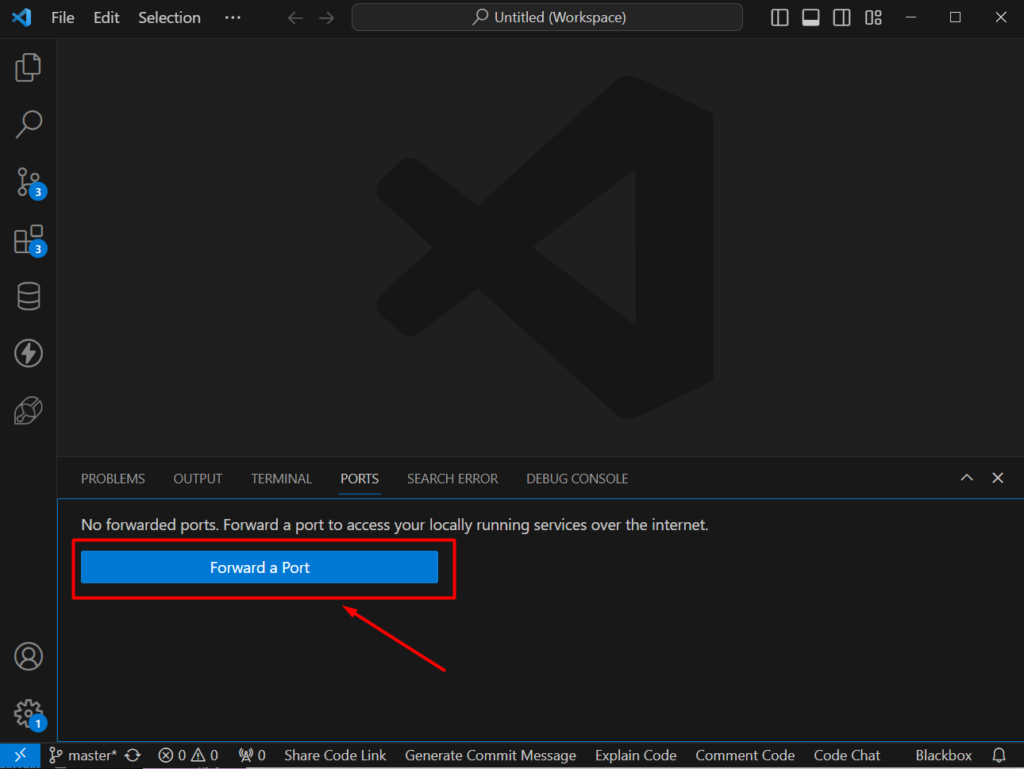1024x769 pixels.
Task: Open notifications bell icon
Action: (x=999, y=755)
